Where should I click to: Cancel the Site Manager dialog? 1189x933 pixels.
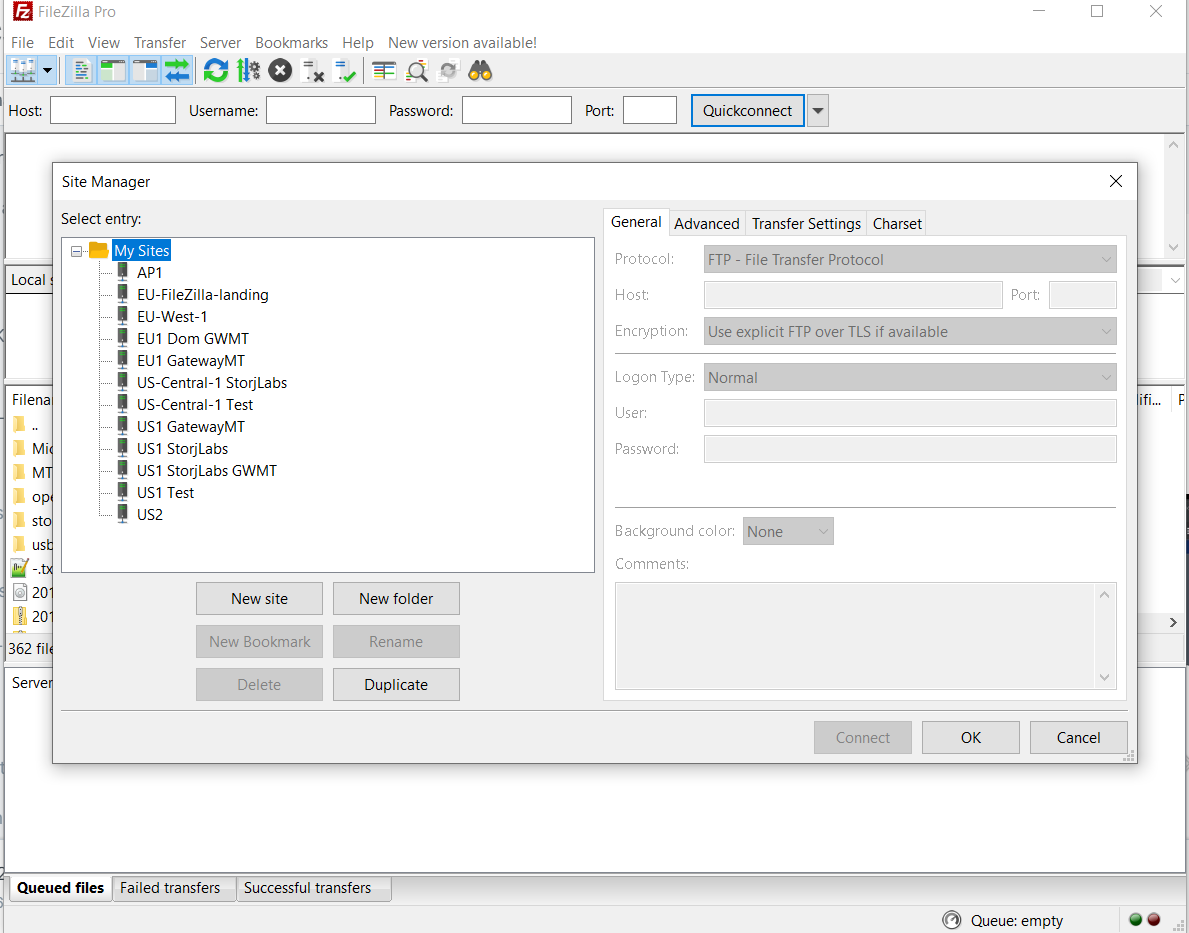tap(1078, 737)
